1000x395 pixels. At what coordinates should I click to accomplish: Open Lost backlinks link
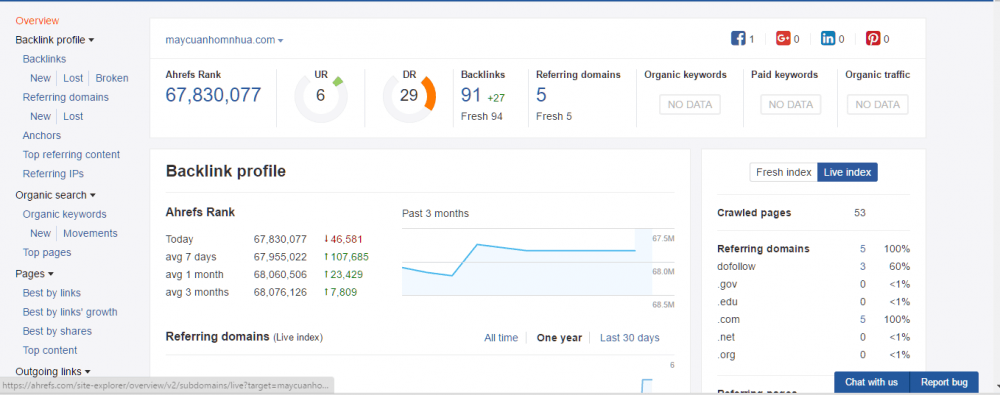73,78
